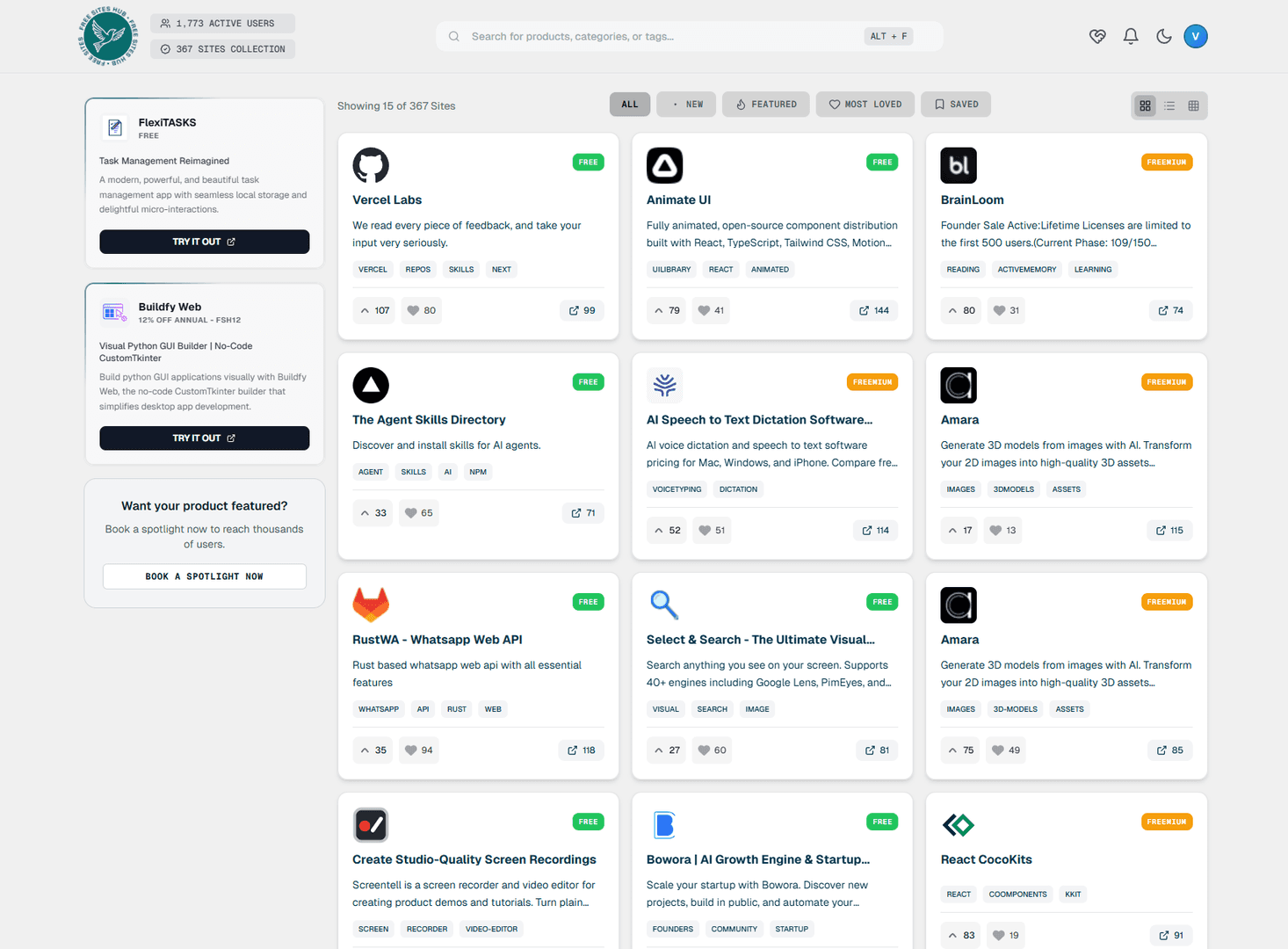
Task: Click the Showing 15 of 367 Sites text
Action: [396, 106]
